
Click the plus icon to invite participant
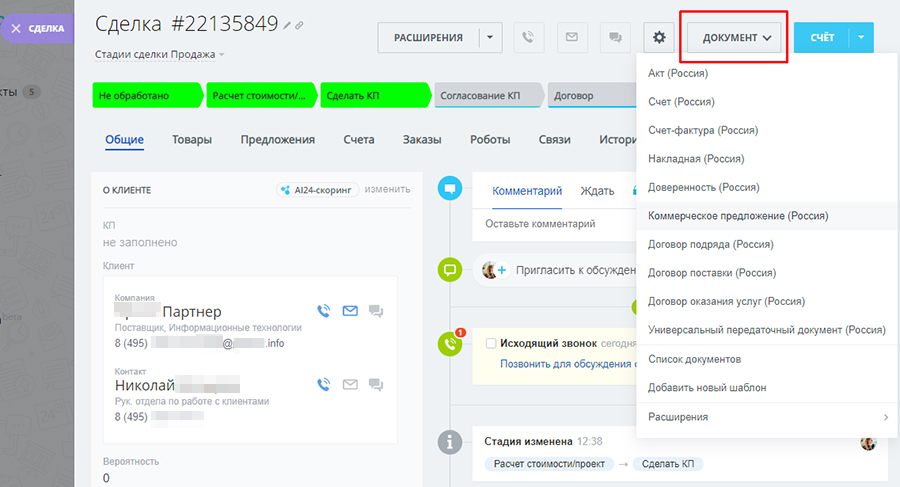(502, 270)
